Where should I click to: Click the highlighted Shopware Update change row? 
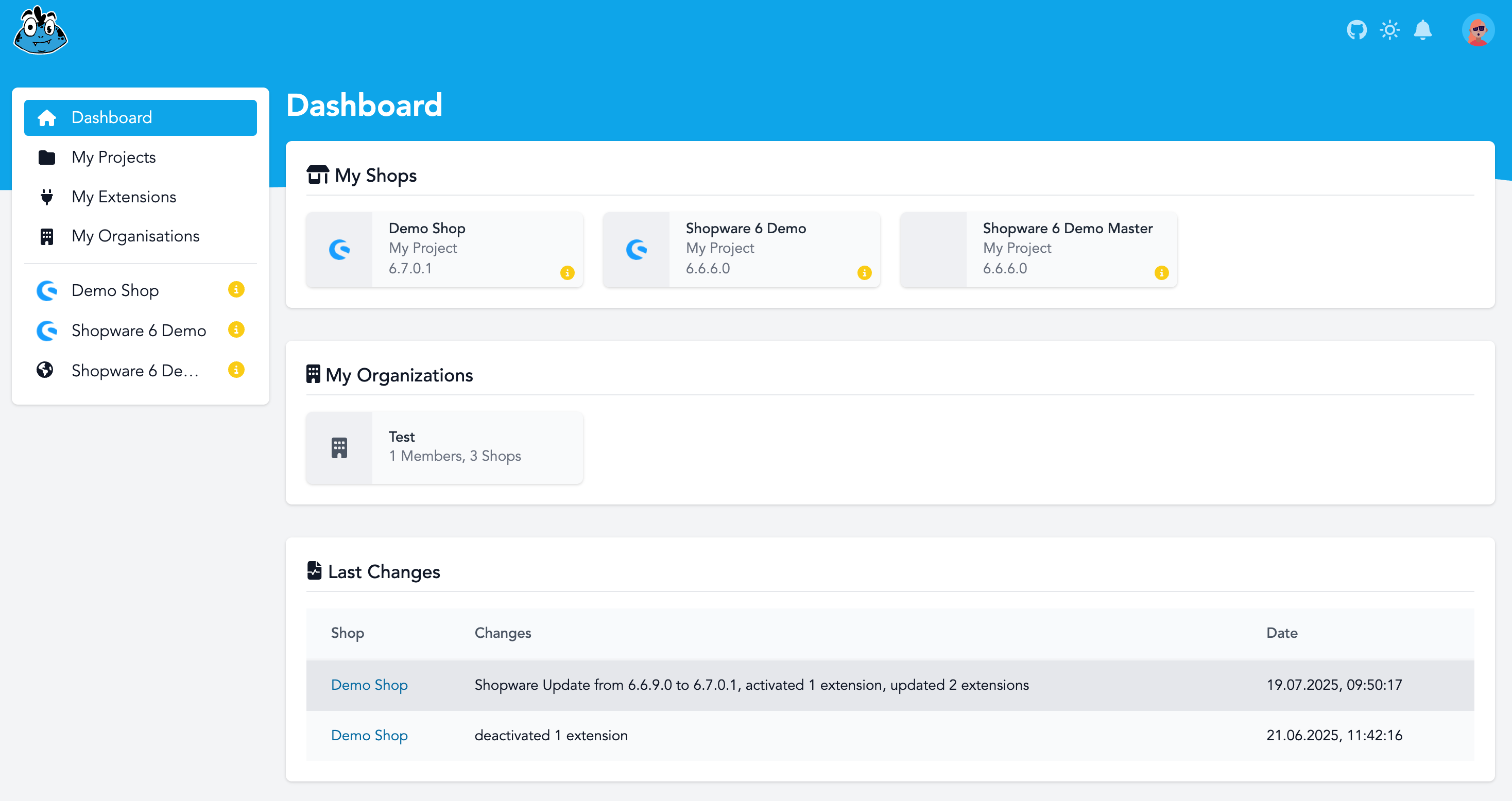click(751, 685)
